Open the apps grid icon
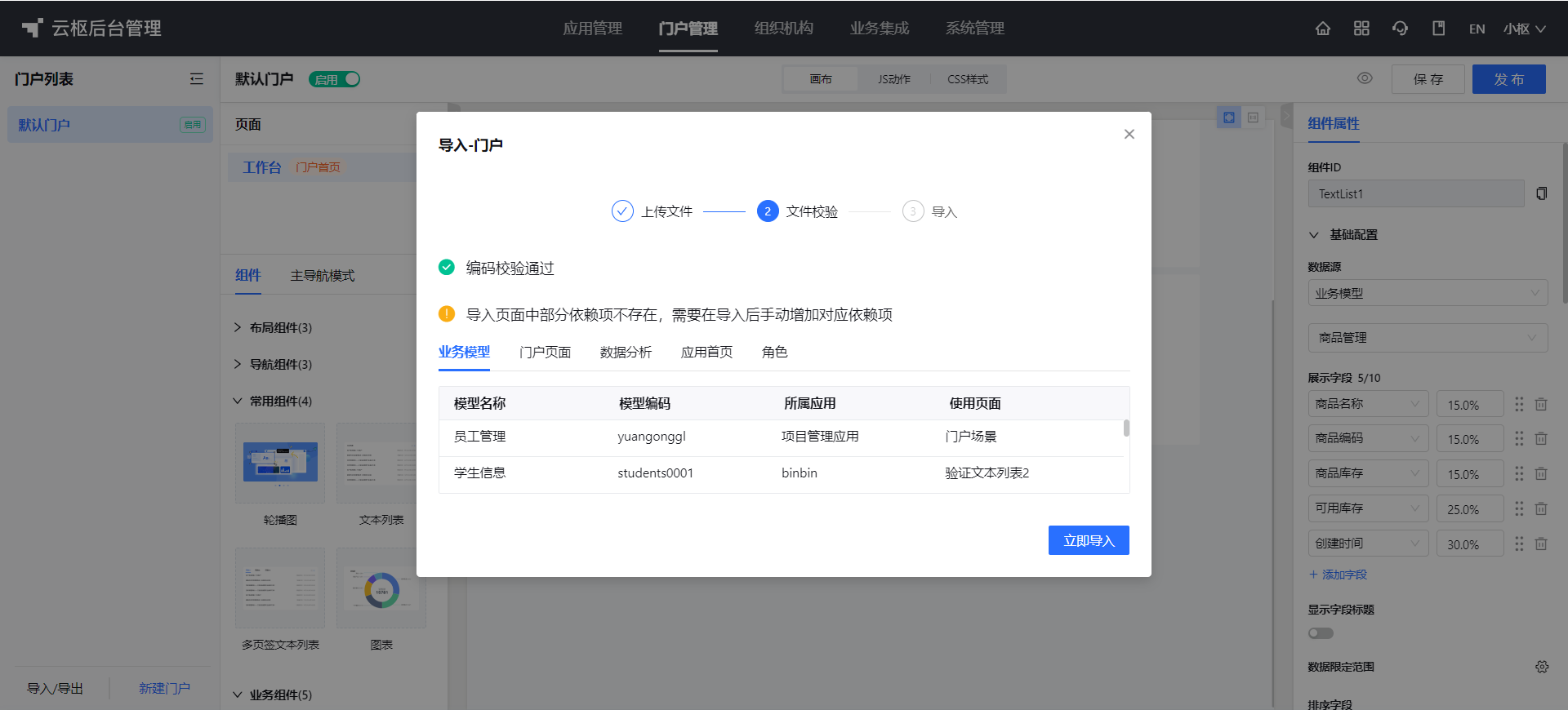The image size is (1568, 710). pos(1361,29)
